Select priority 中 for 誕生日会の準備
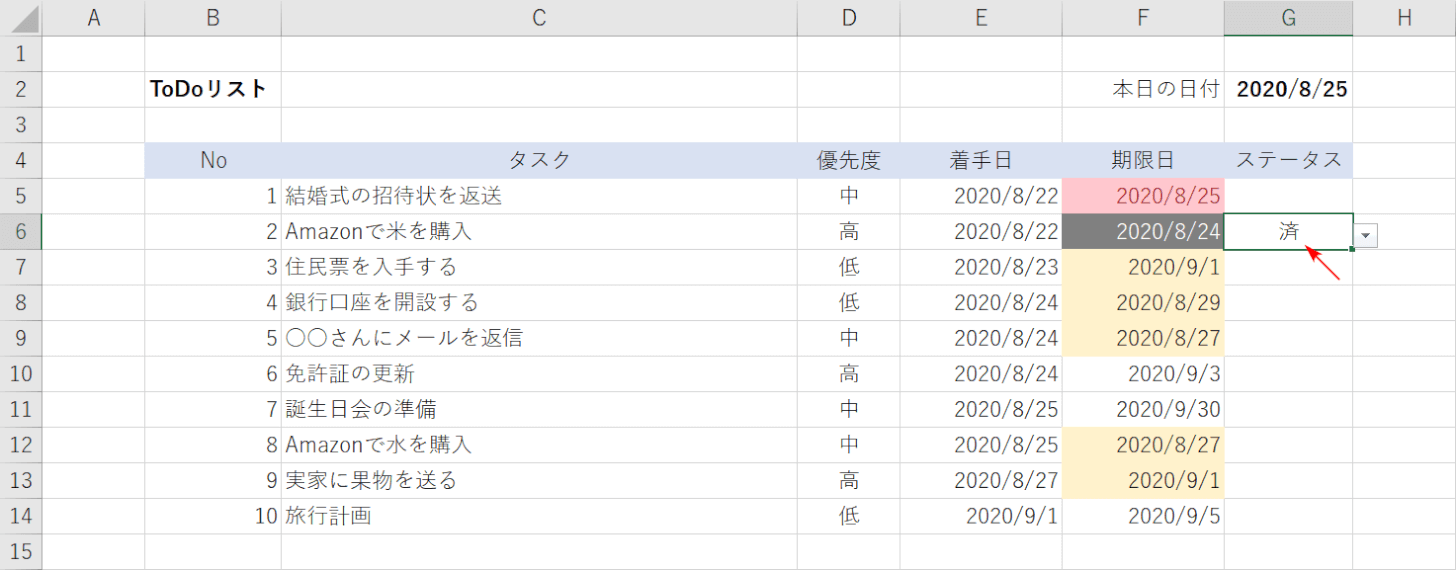 (849, 410)
